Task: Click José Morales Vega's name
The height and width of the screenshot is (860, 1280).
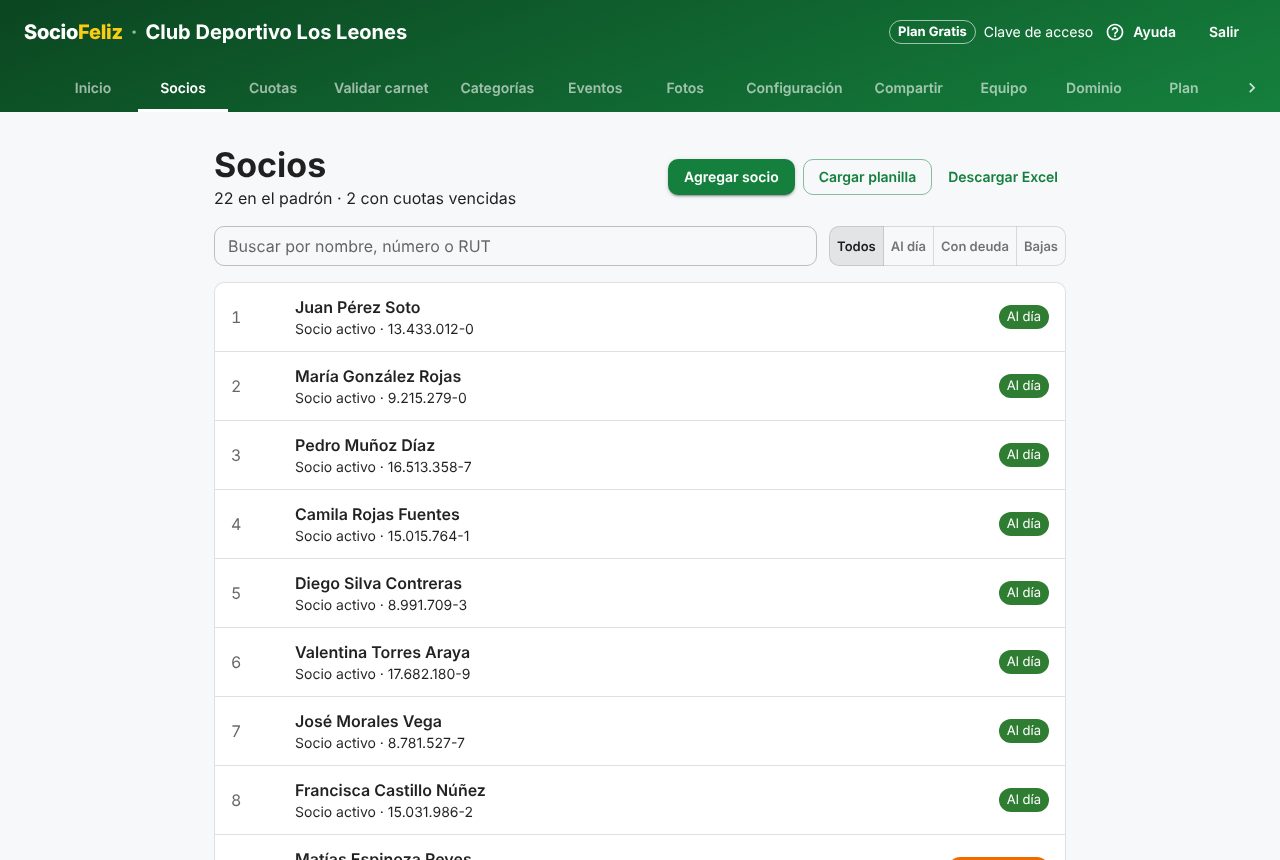Action: click(368, 721)
